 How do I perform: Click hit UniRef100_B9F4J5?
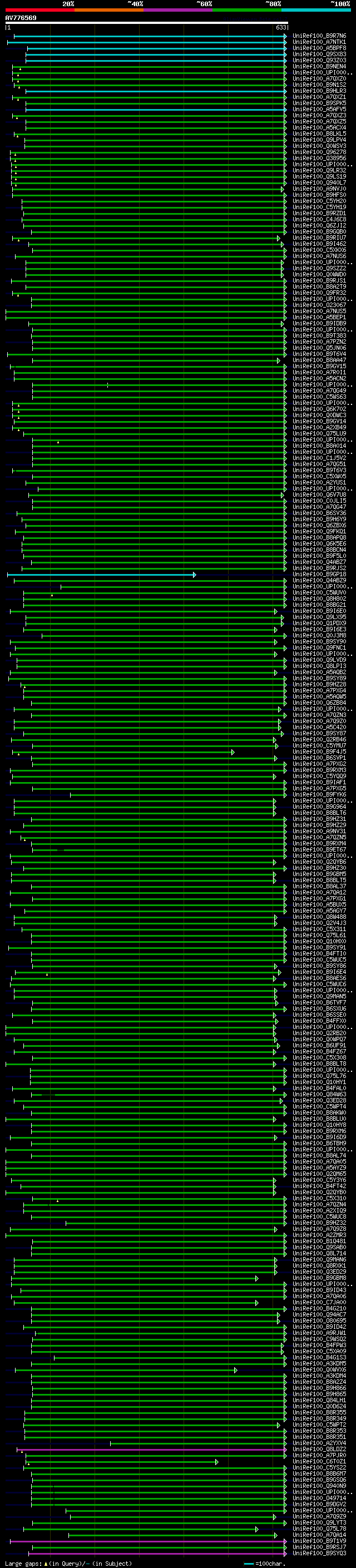point(319,752)
